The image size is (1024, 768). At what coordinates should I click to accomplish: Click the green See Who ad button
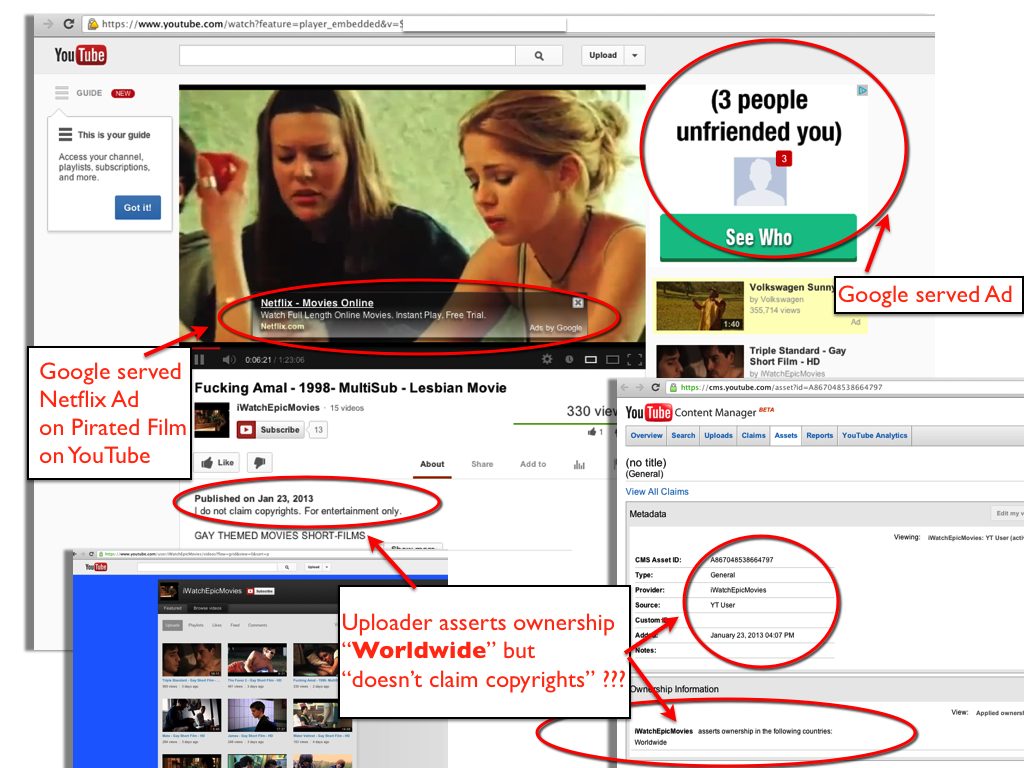pos(758,237)
